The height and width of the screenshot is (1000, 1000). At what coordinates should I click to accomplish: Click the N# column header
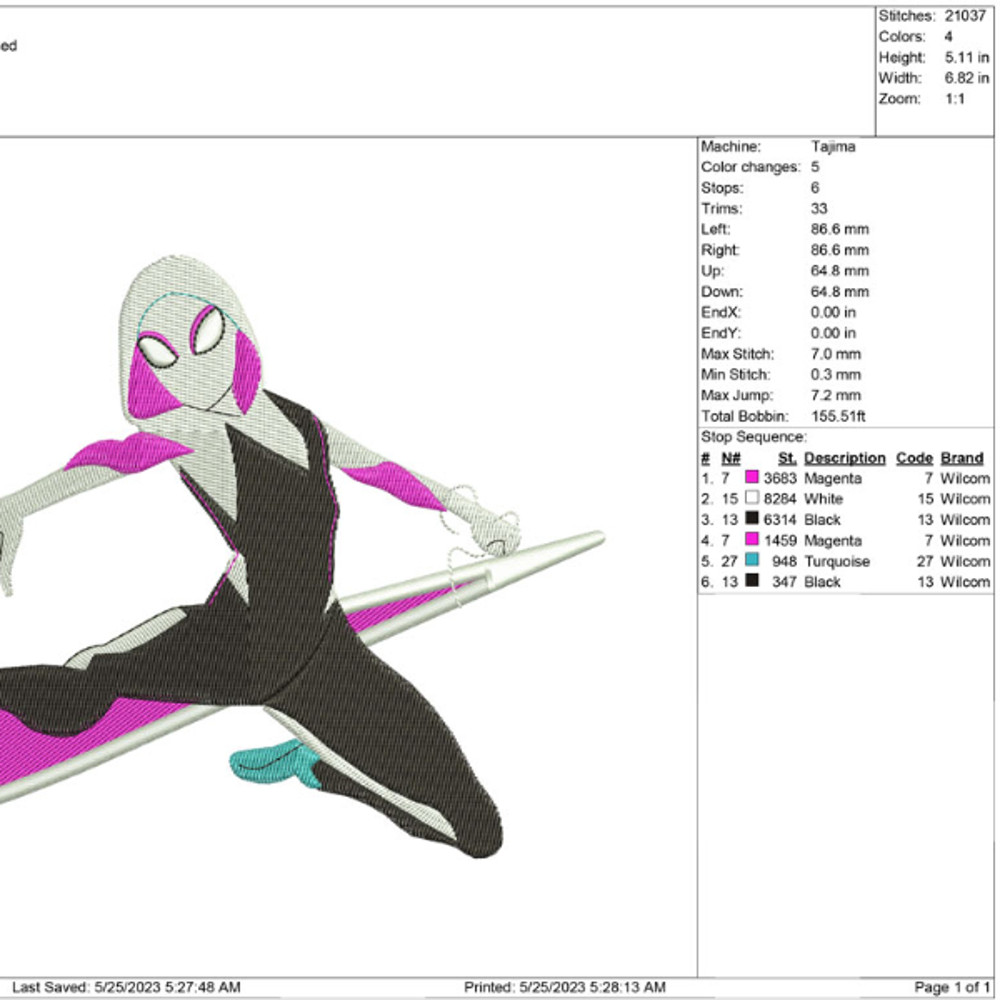coord(732,458)
